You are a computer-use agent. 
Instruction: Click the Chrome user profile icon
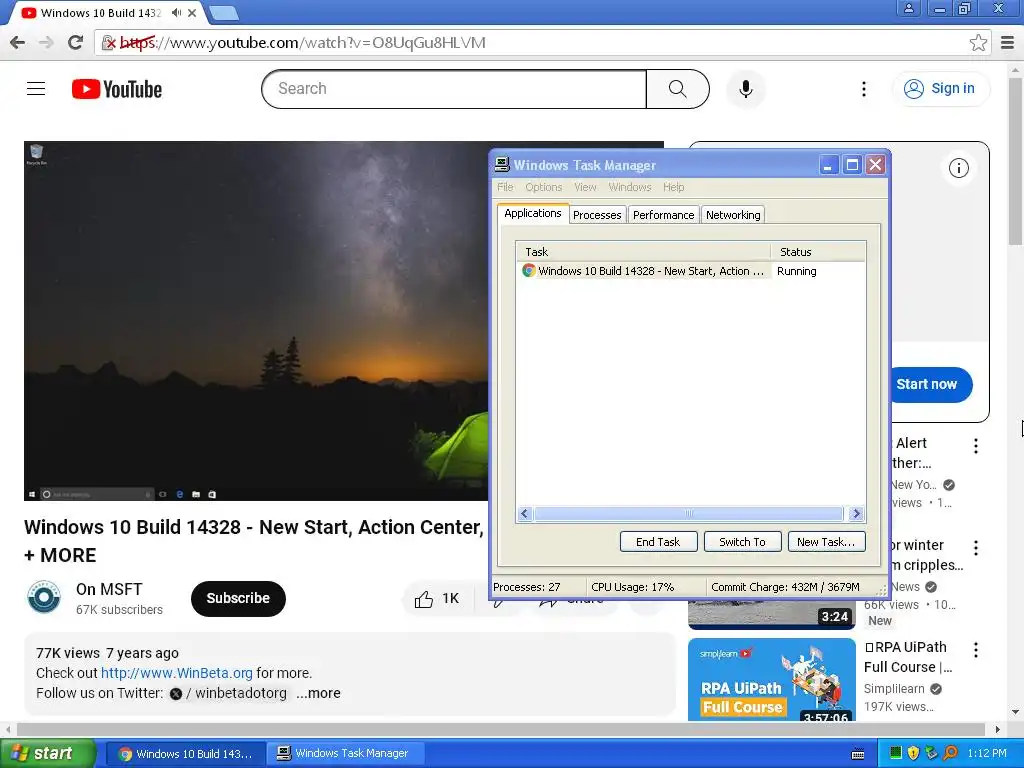coord(908,8)
